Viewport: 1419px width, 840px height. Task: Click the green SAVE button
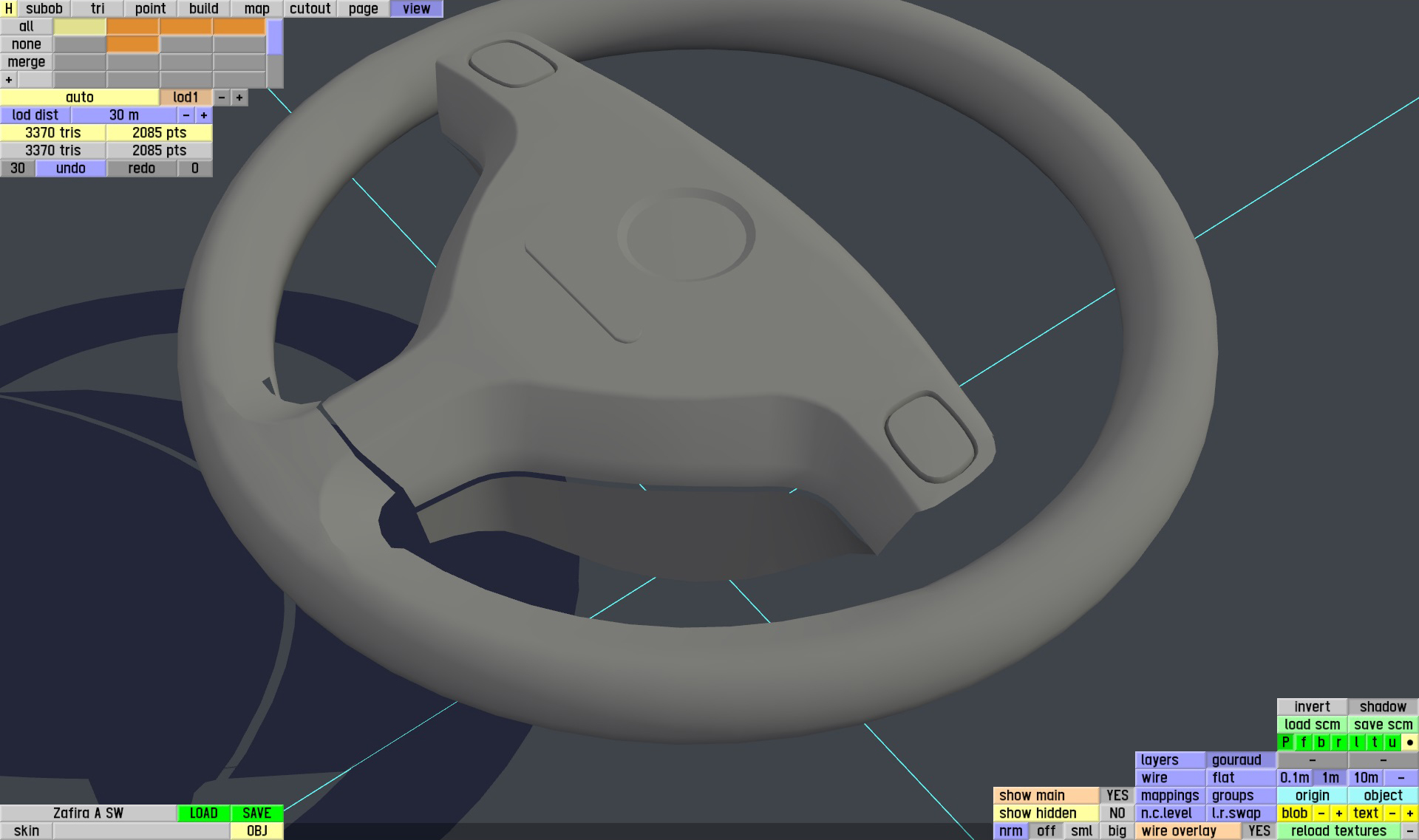(x=256, y=813)
